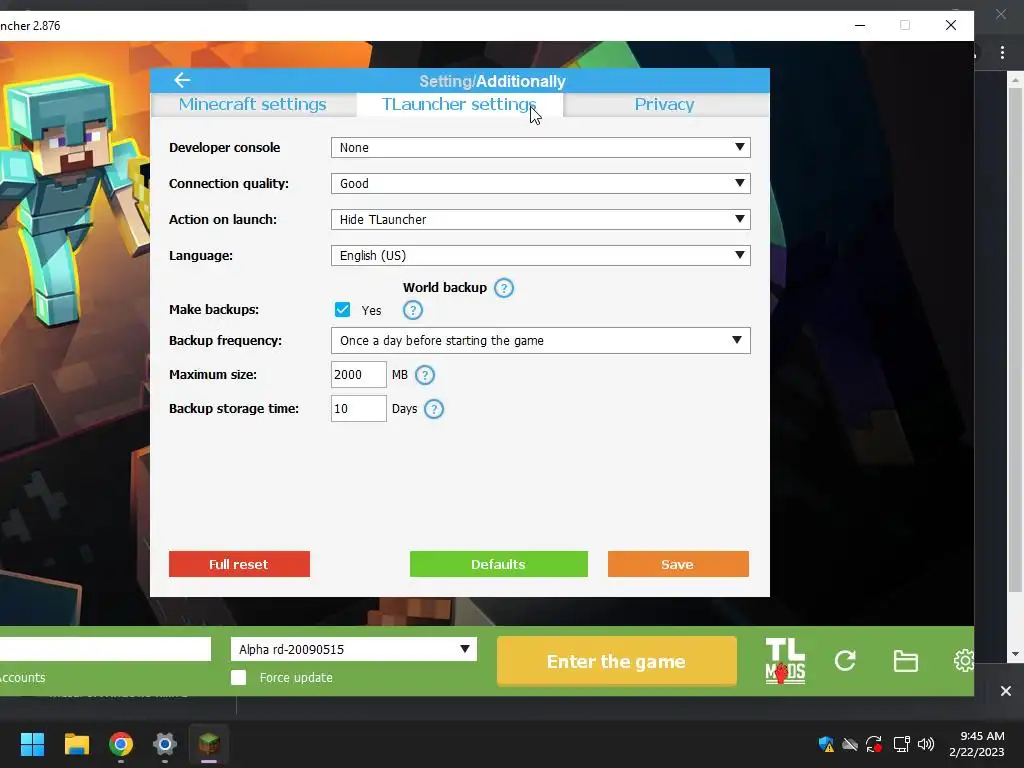
Task: Open the Action on launch dropdown
Action: [541, 219]
